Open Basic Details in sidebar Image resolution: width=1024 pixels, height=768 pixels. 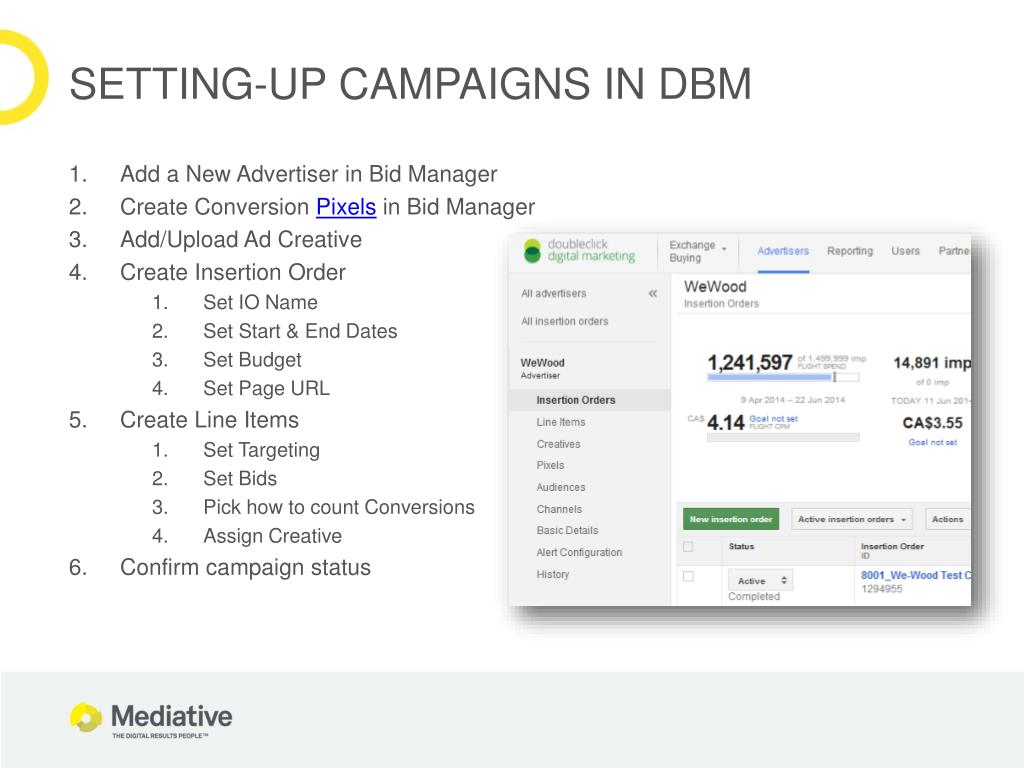coord(568,531)
